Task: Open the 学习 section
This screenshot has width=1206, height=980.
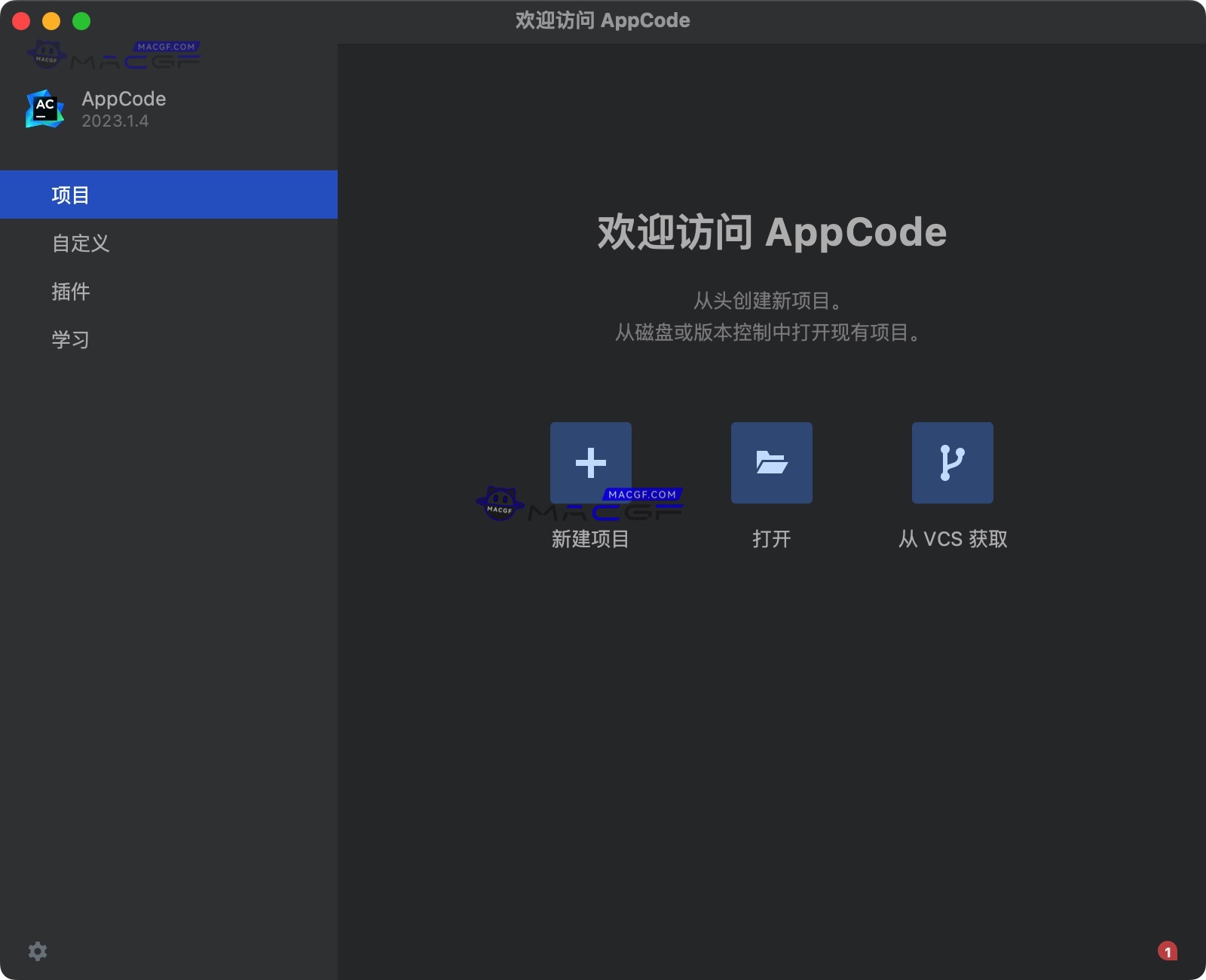Action: tap(70, 339)
